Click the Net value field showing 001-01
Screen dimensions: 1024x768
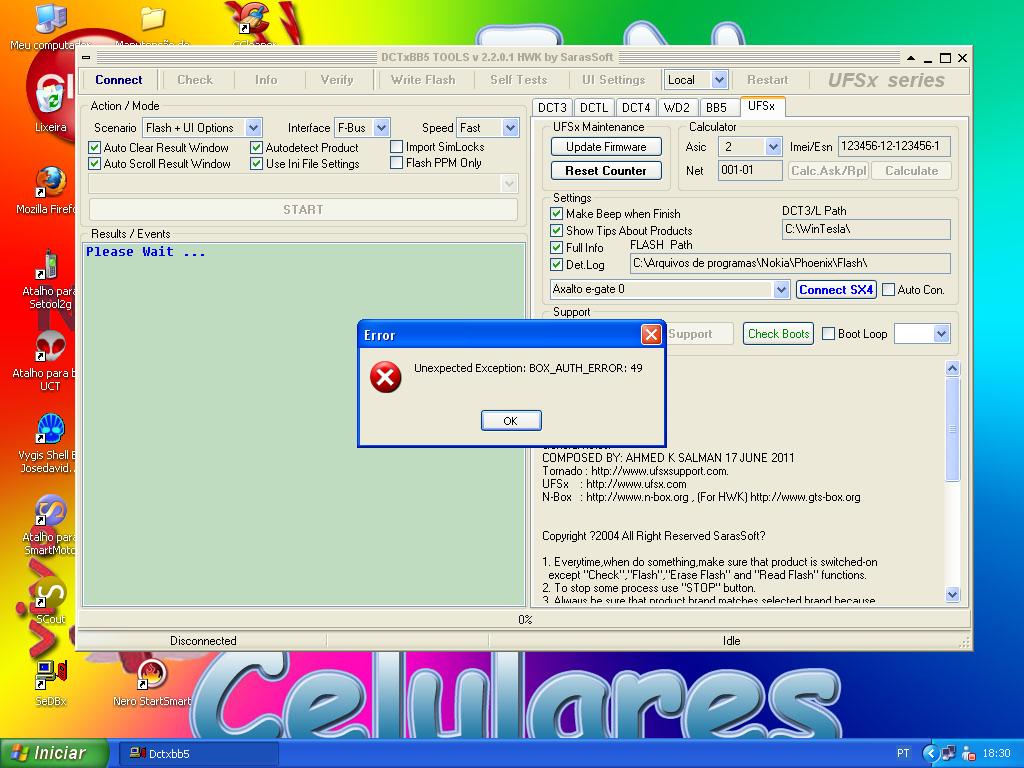pyautogui.click(x=750, y=170)
